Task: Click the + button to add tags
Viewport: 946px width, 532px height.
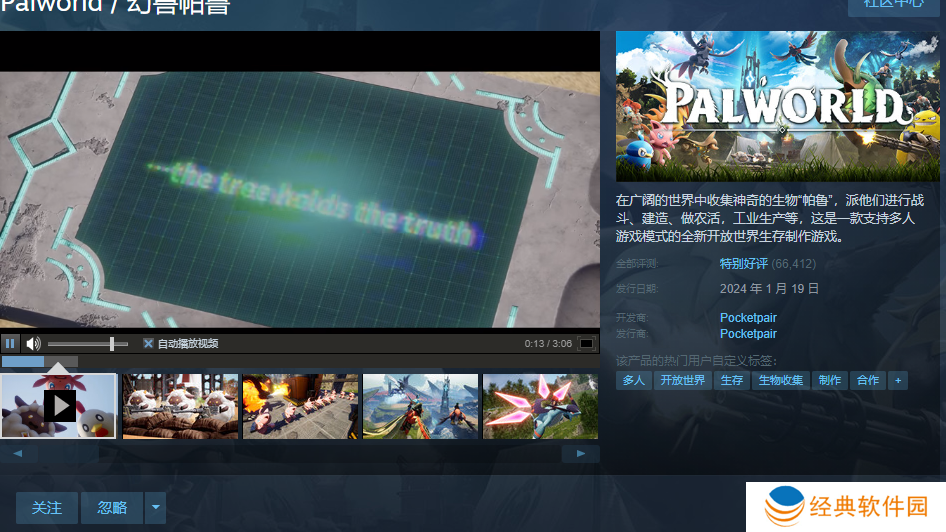Action: pyautogui.click(x=897, y=380)
